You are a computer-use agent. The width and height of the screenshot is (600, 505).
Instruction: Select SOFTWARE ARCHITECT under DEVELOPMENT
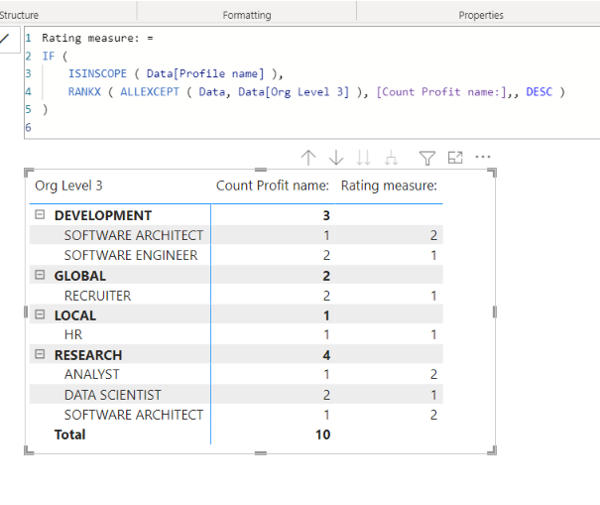pyautogui.click(x=134, y=235)
